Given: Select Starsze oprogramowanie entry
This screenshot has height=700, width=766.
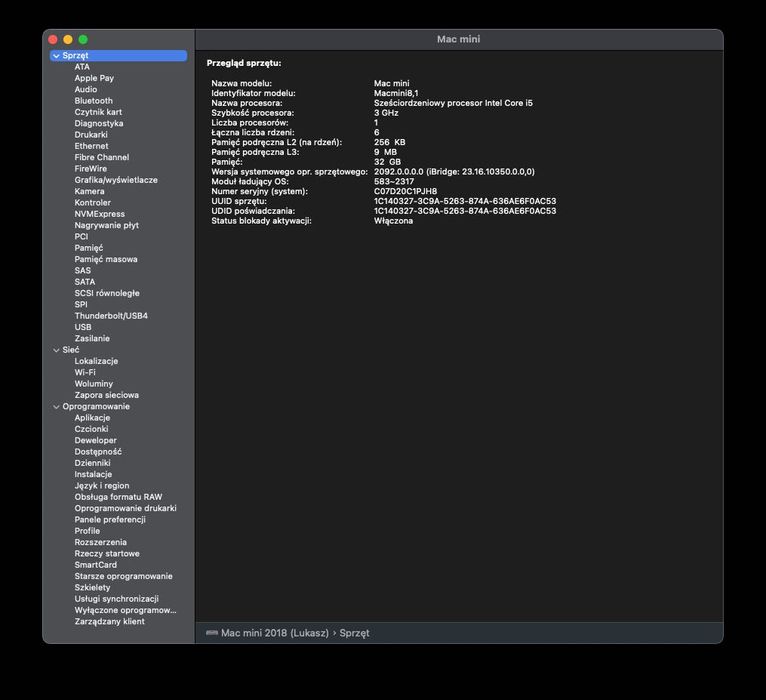Looking at the screenshot, I should pos(123,576).
